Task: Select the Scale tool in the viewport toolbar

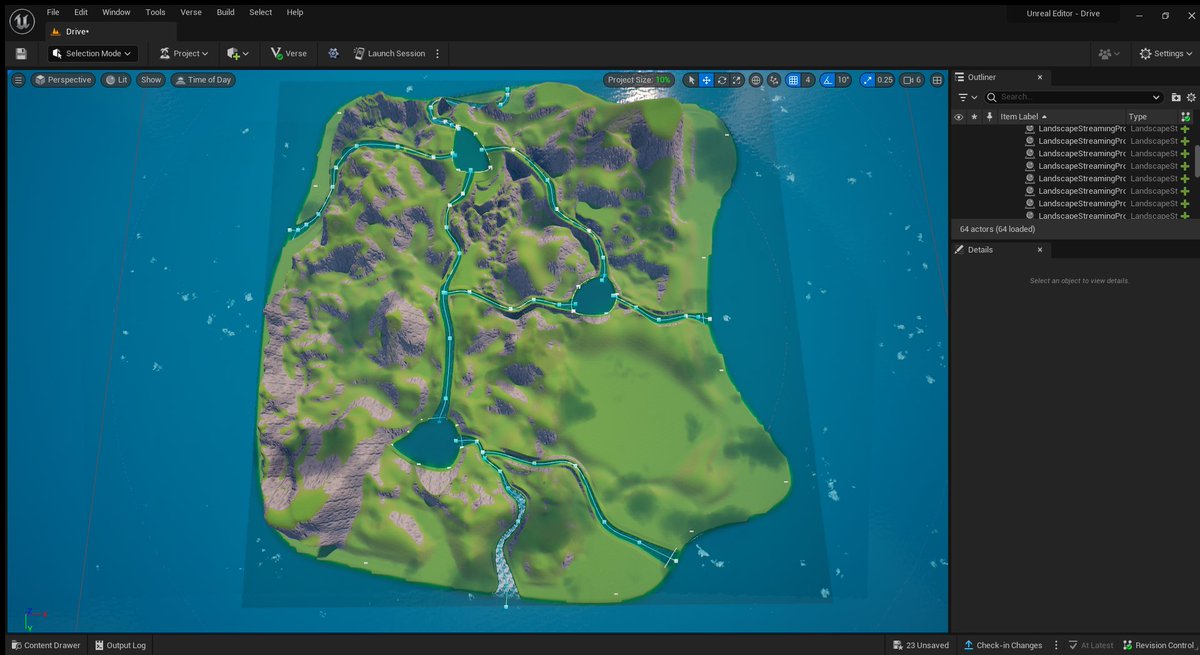Action: [737, 79]
